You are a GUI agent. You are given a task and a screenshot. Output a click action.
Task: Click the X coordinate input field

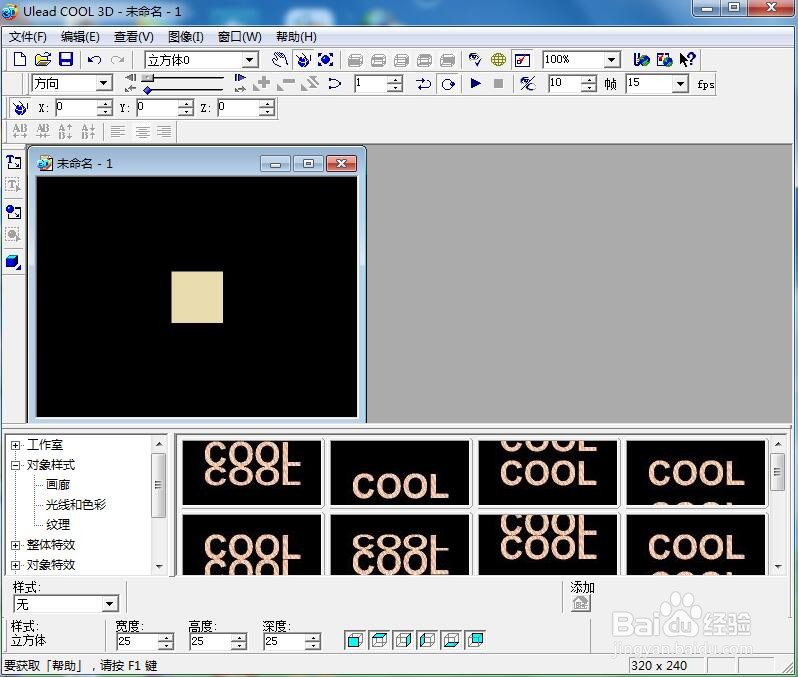[75, 107]
